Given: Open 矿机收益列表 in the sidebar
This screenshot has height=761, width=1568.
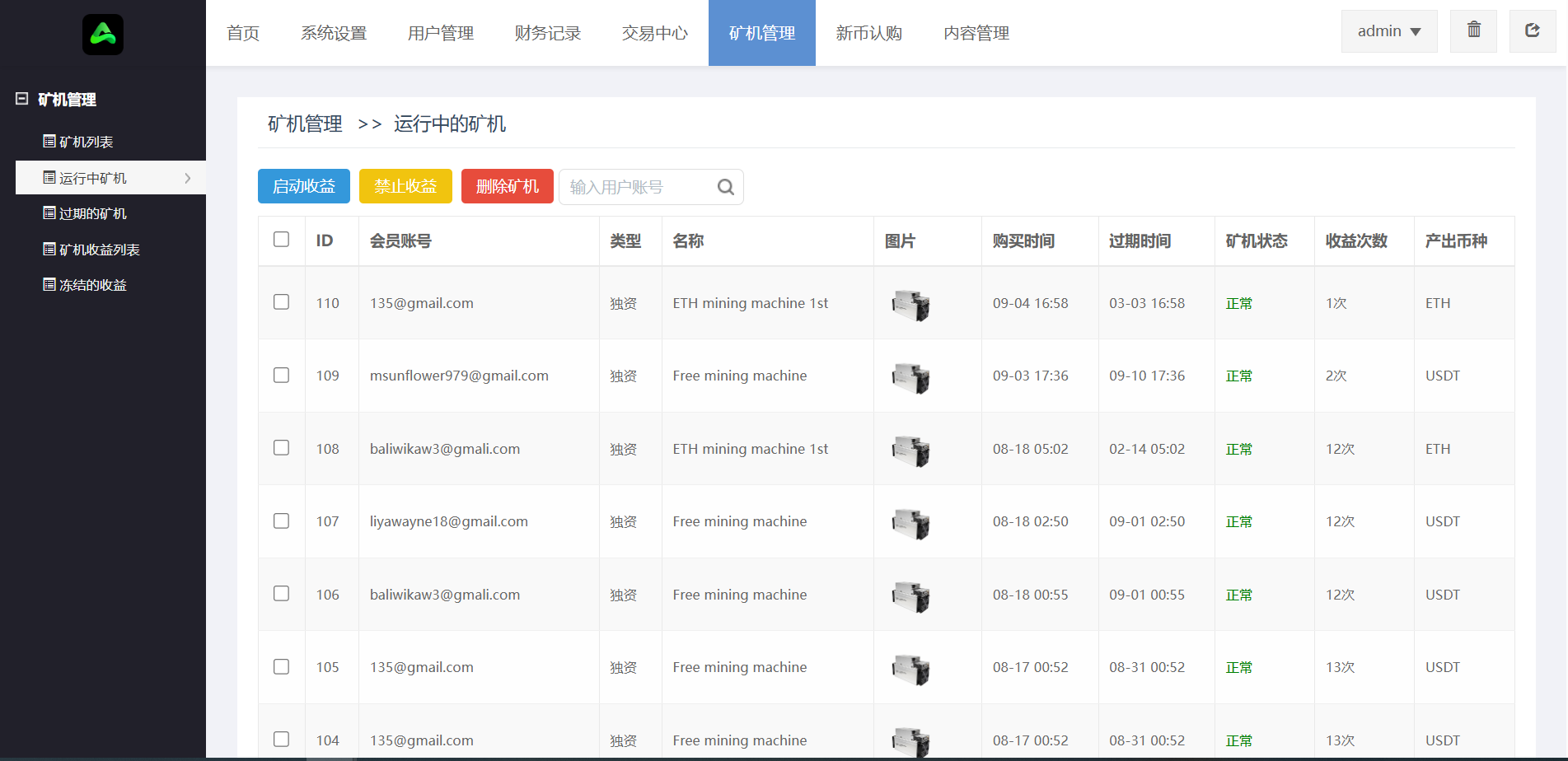Looking at the screenshot, I should 99,250.
